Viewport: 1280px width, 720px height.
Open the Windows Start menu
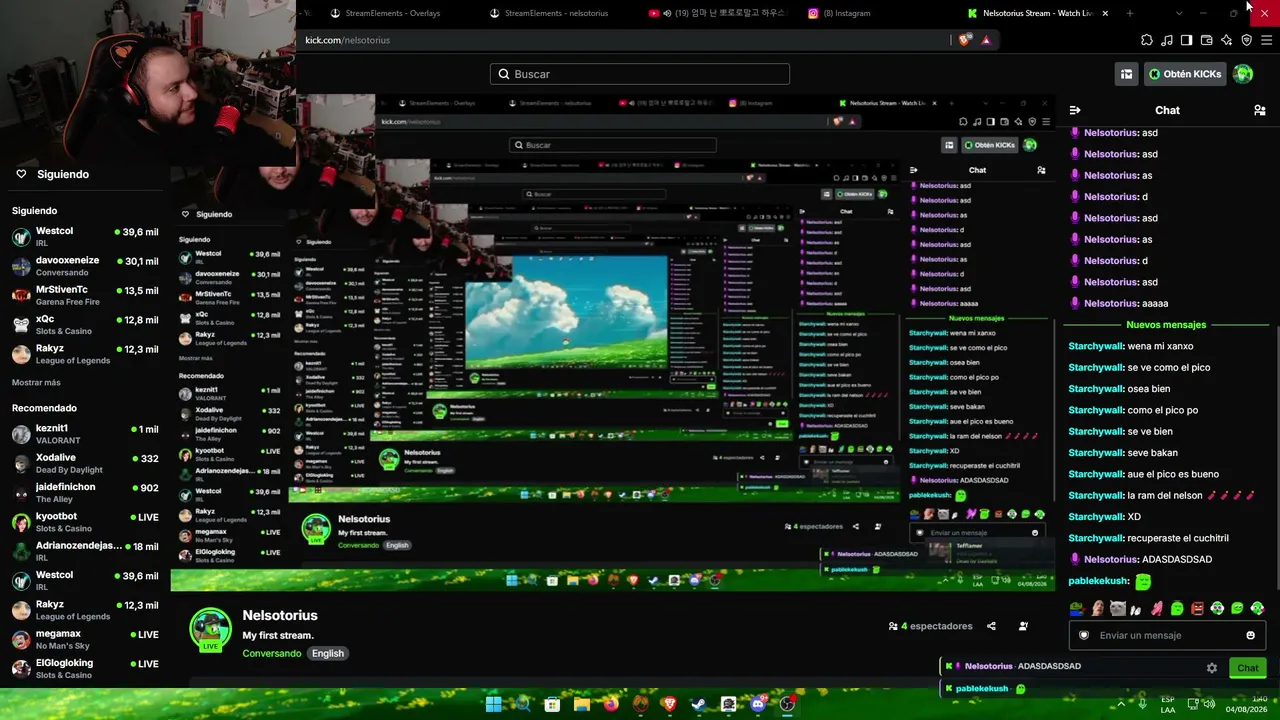pyautogui.click(x=493, y=704)
